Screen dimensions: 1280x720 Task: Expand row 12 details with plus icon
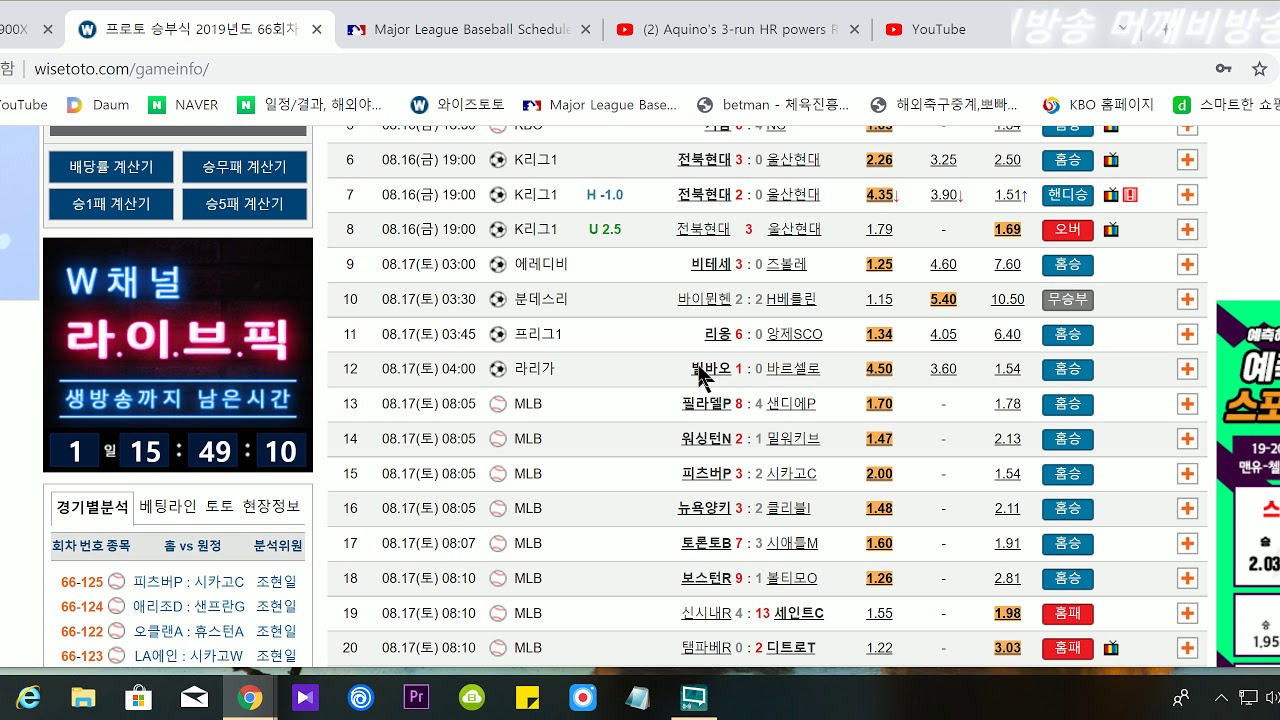1187,369
